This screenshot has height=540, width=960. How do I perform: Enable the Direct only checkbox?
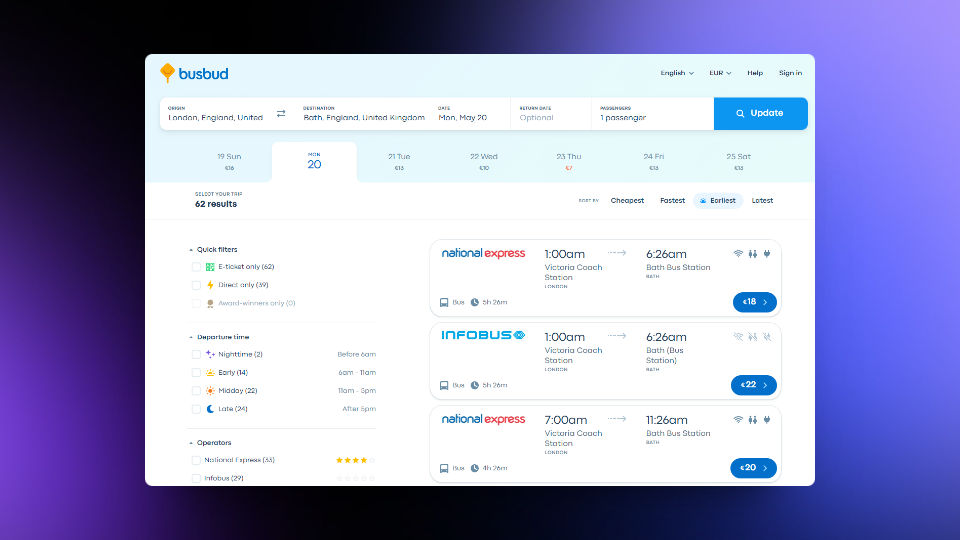point(196,285)
